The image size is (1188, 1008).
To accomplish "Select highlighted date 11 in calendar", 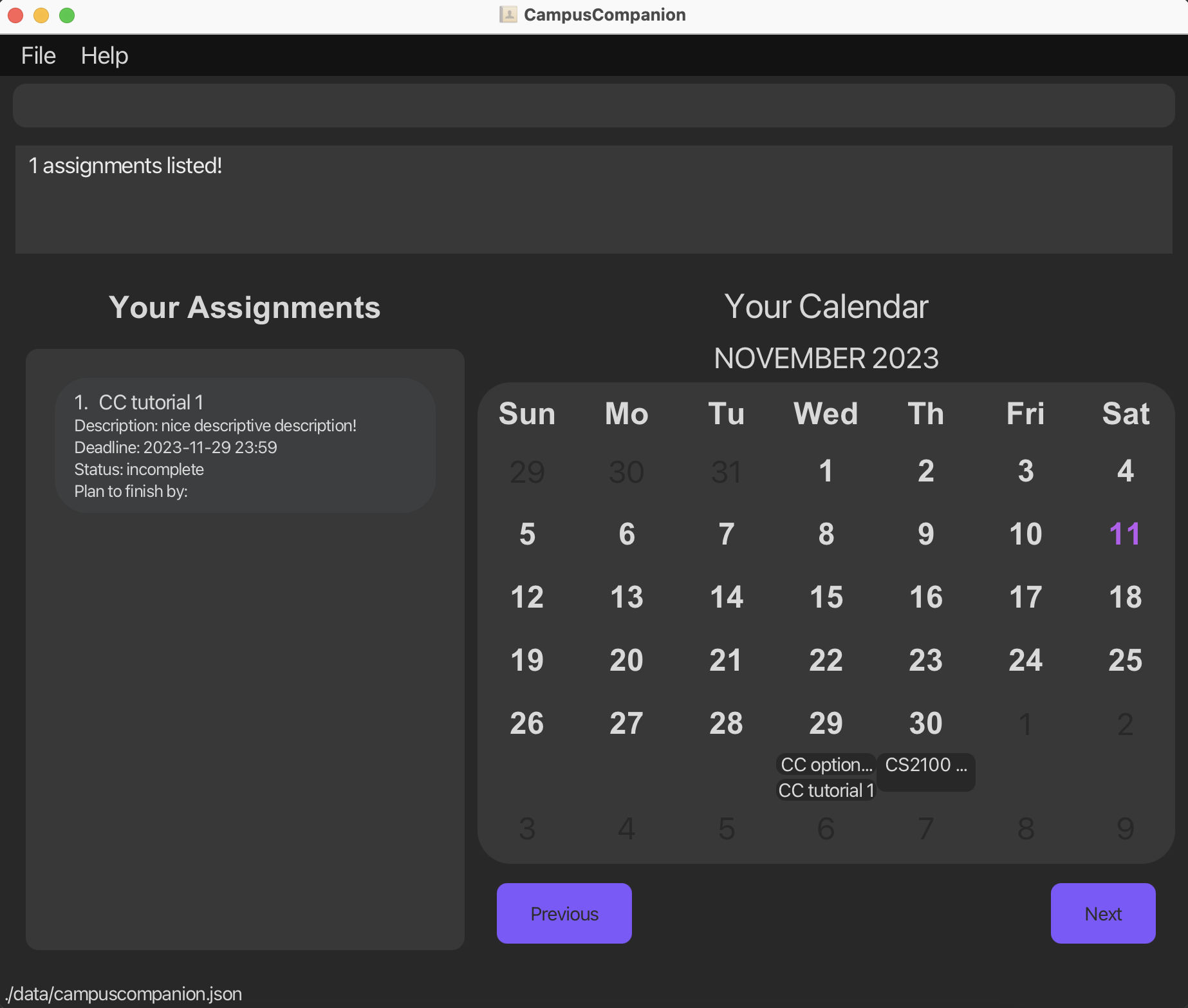I will (1125, 534).
